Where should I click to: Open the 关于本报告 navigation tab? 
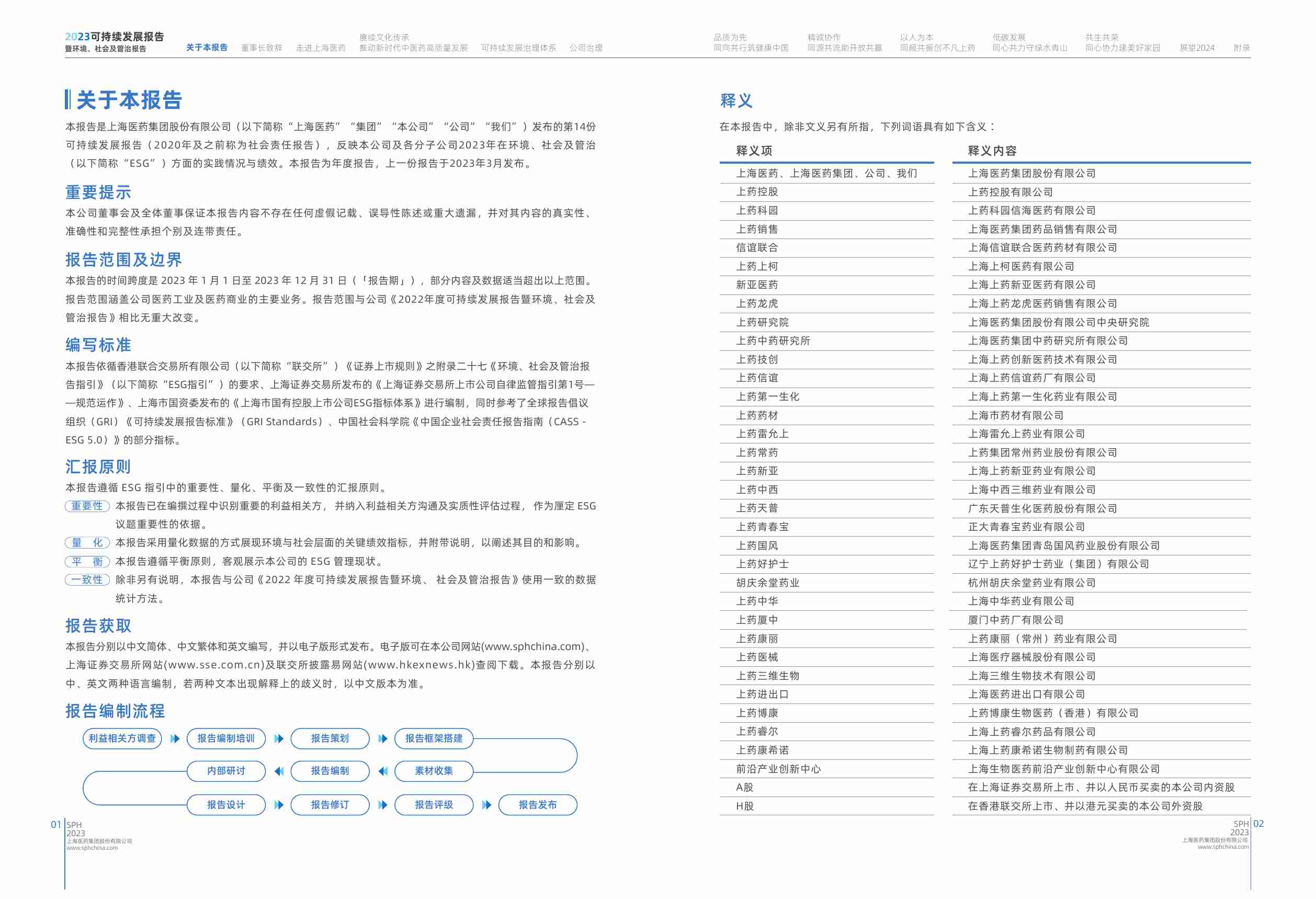207,48
